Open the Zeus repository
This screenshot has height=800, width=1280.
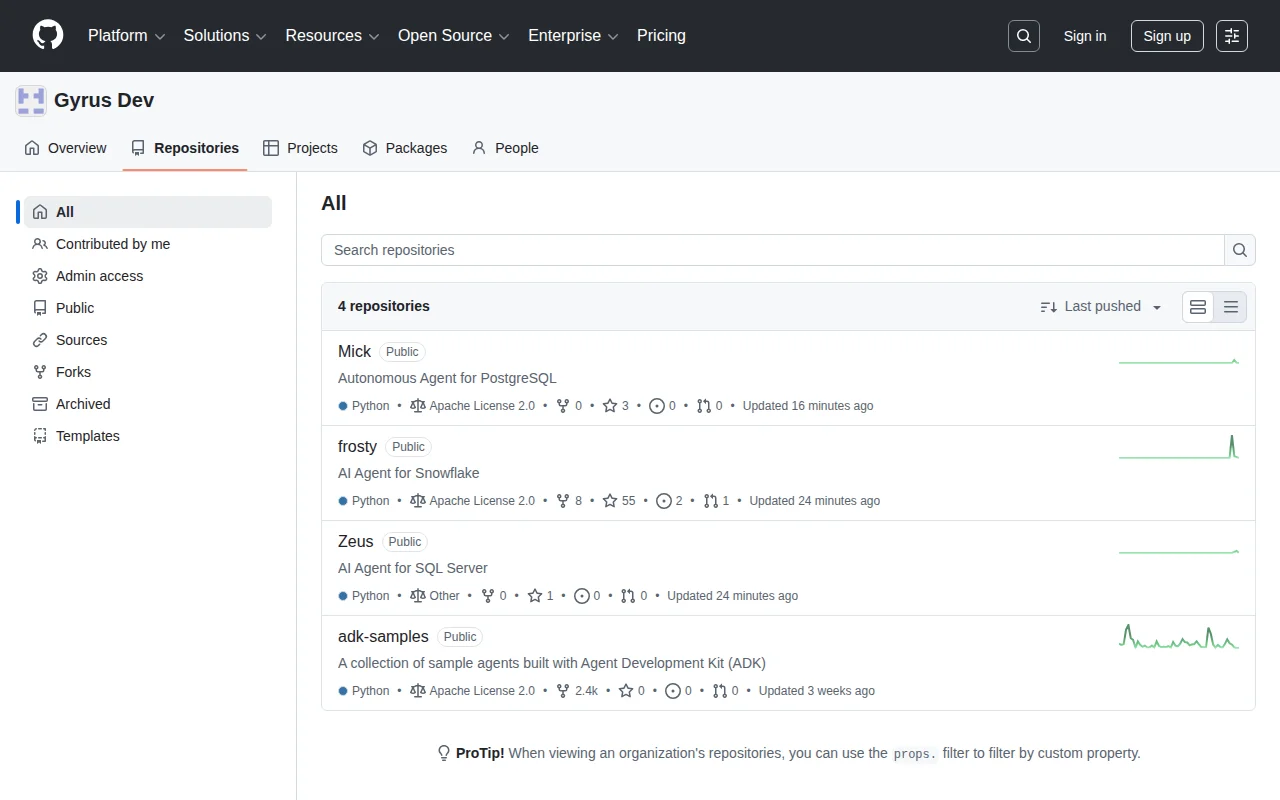(356, 542)
